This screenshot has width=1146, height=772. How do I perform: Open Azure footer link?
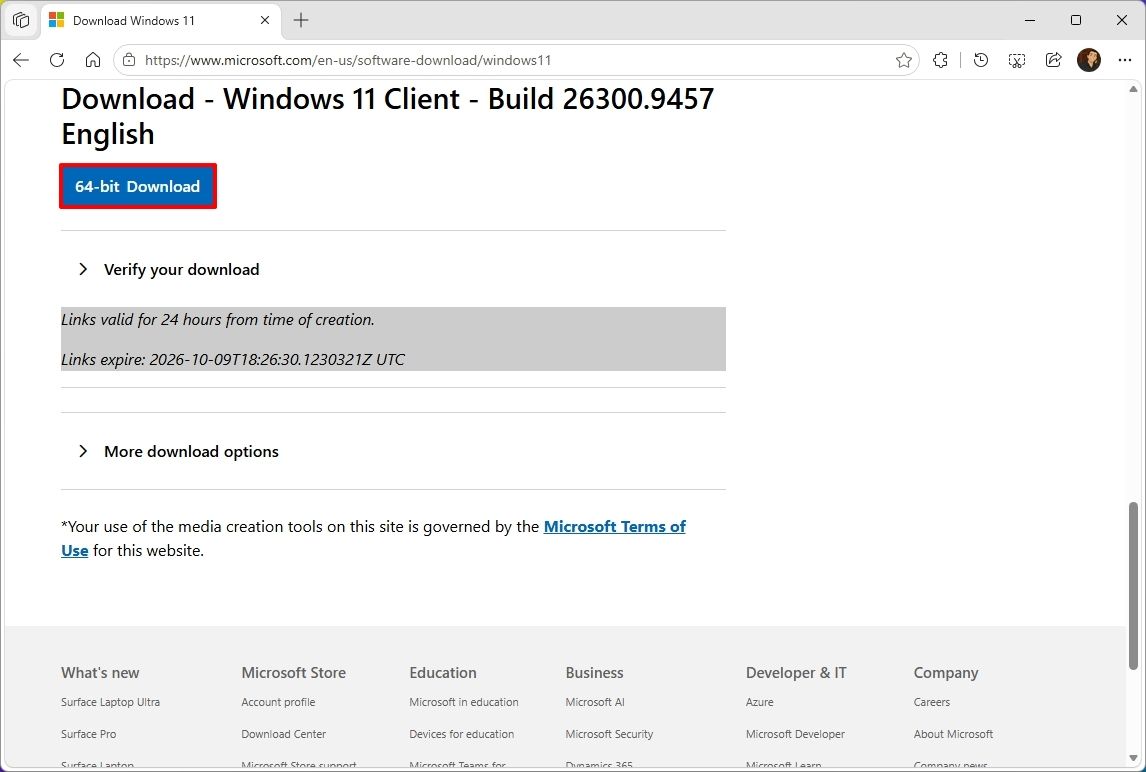click(759, 702)
